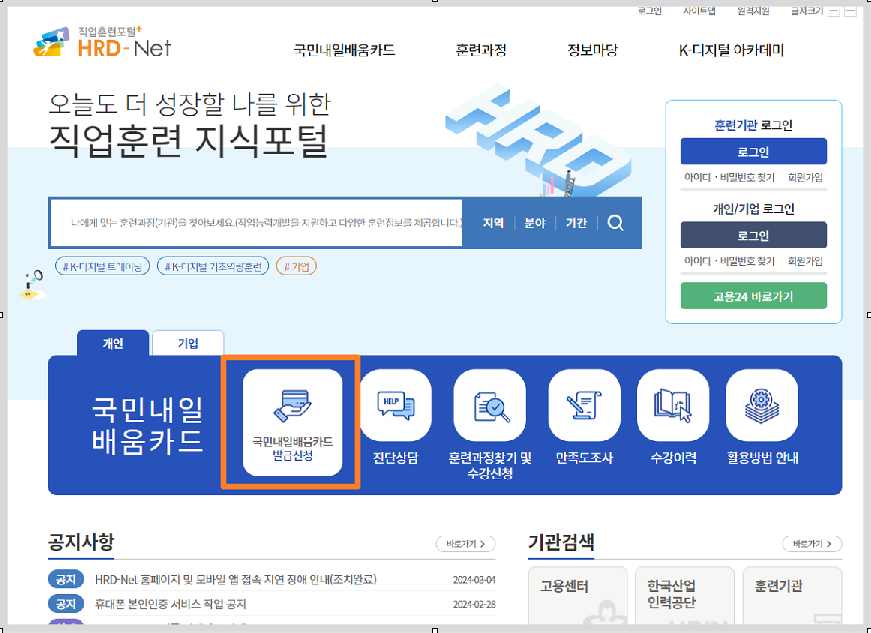
Task: Expand the 기간 search filter
Action: (576, 223)
